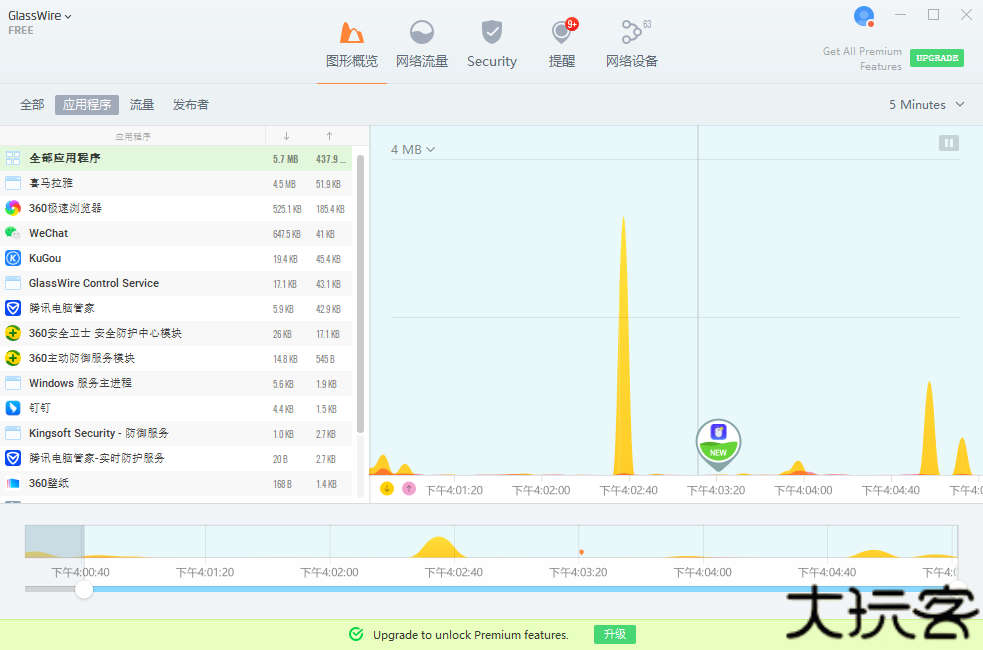Go to the 提醒 alerts tab
Image resolution: width=983 pixels, height=650 pixels.
(x=562, y=45)
